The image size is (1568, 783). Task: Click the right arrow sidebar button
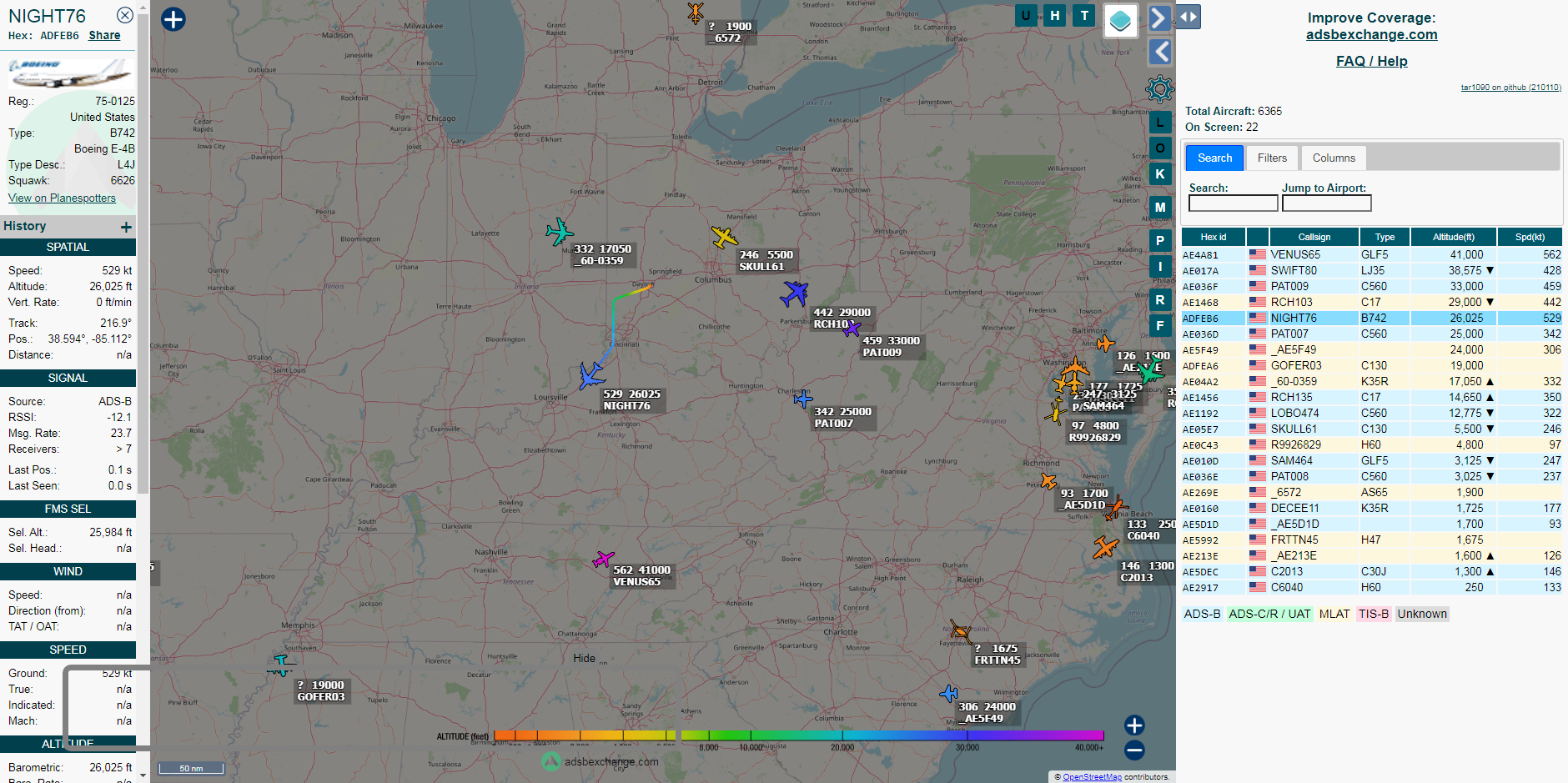point(1159,18)
